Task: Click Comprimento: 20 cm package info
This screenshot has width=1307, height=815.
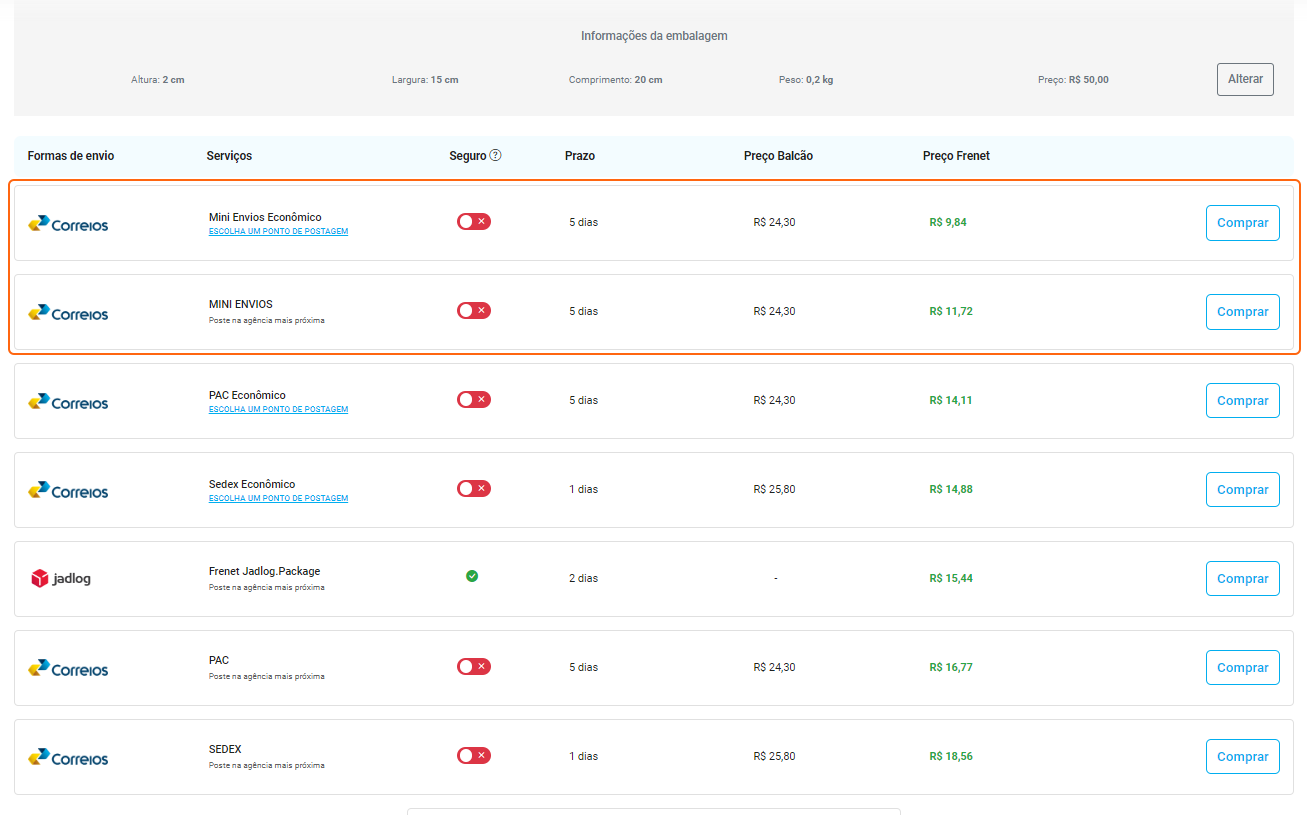Action: click(615, 80)
